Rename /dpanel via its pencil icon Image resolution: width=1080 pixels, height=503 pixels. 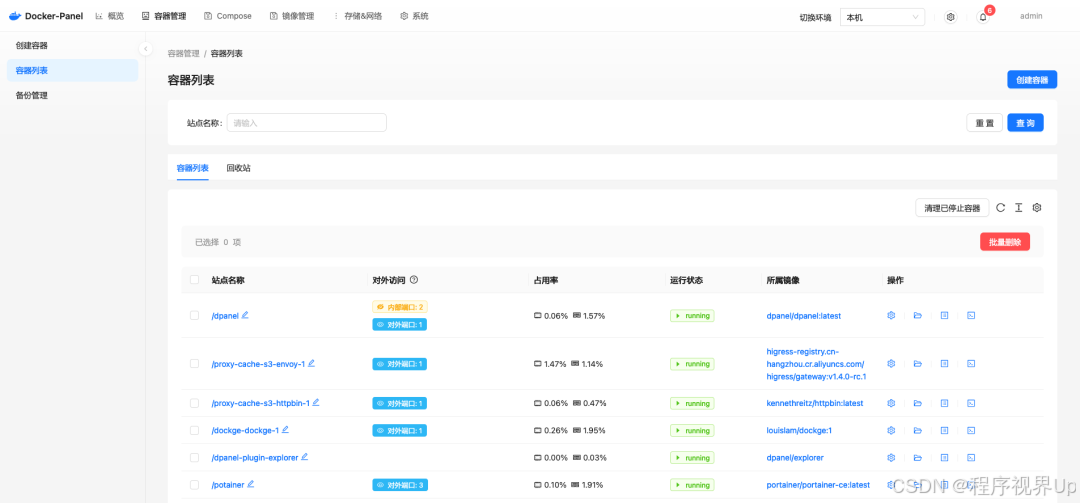[x=245, y=315]
